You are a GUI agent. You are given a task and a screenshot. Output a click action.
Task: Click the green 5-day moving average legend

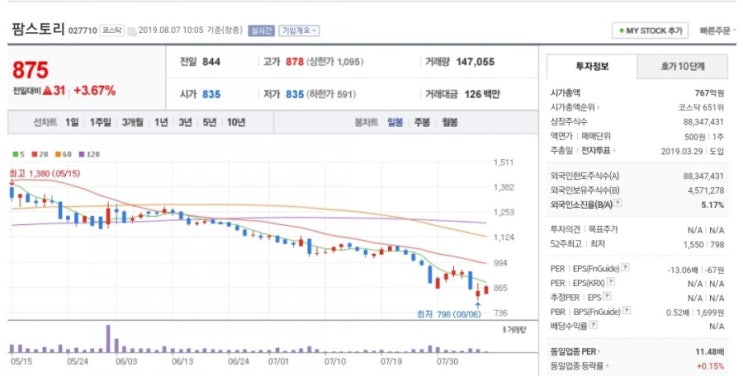[x=18, y=154]
